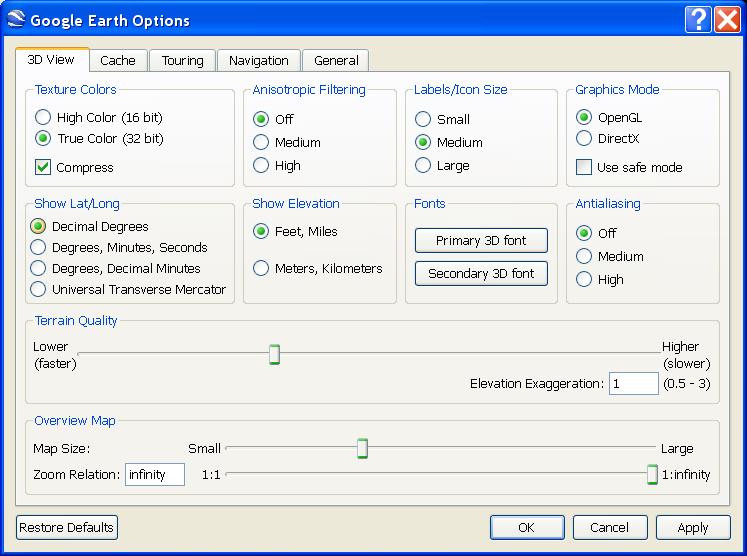Go to the Navigation tab
This screenshot has width=747, height=556.
coord(258,61)
